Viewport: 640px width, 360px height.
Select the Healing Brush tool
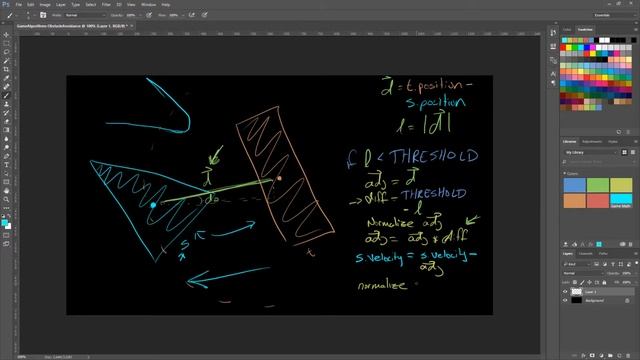[x=6, y=87]
